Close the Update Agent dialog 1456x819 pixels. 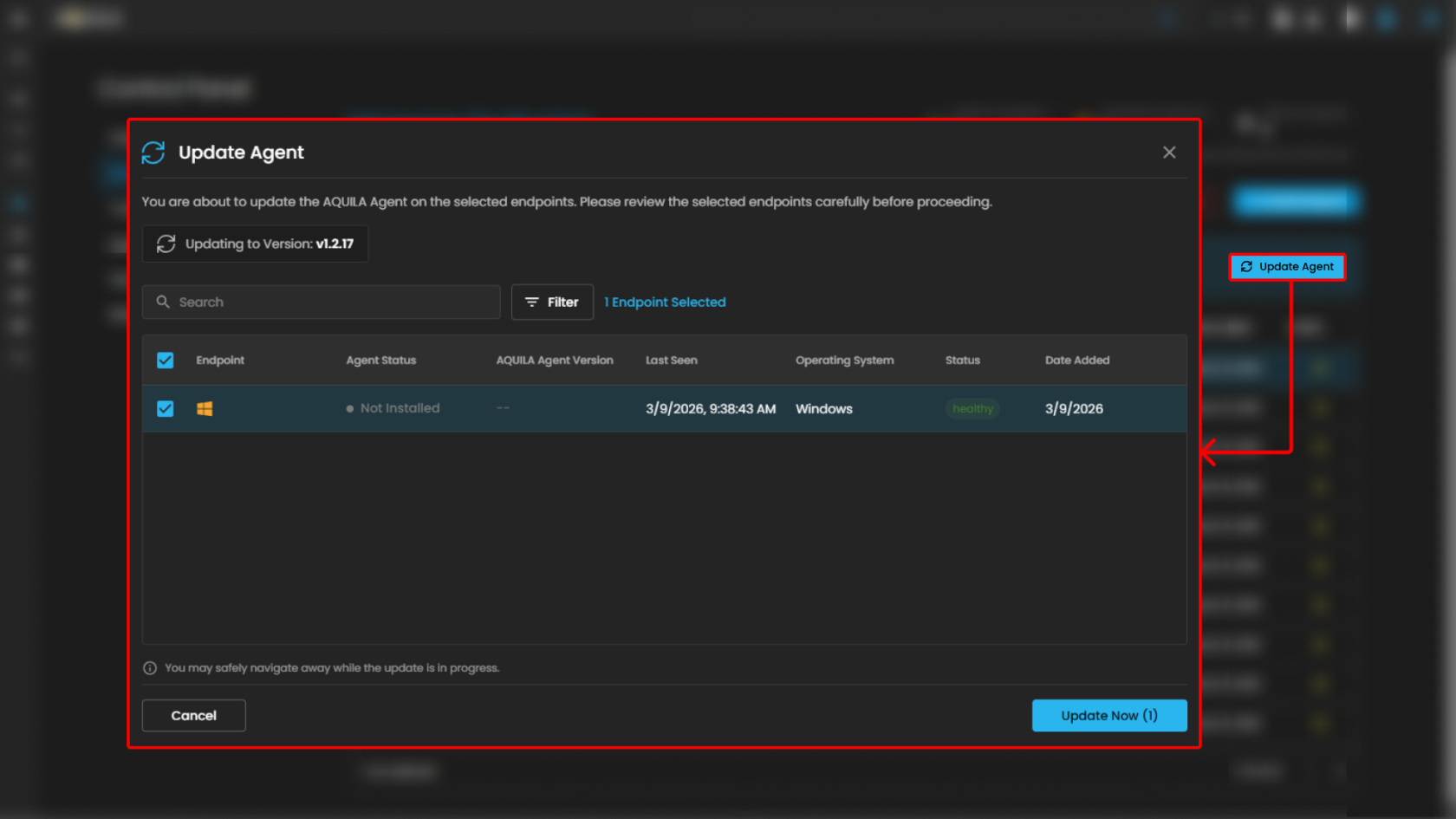coord(1169,153)
